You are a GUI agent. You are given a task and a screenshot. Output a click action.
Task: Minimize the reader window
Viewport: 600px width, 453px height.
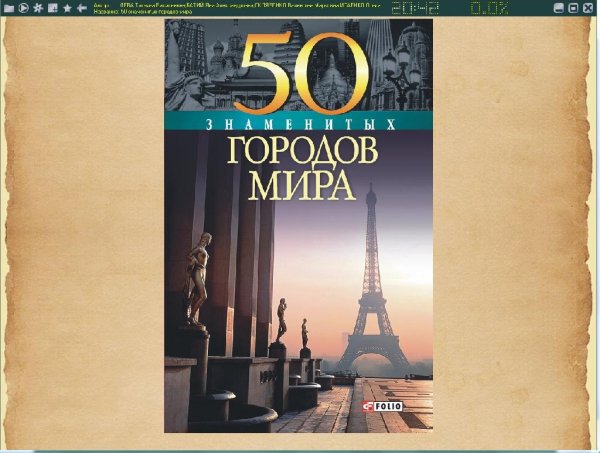559,8
